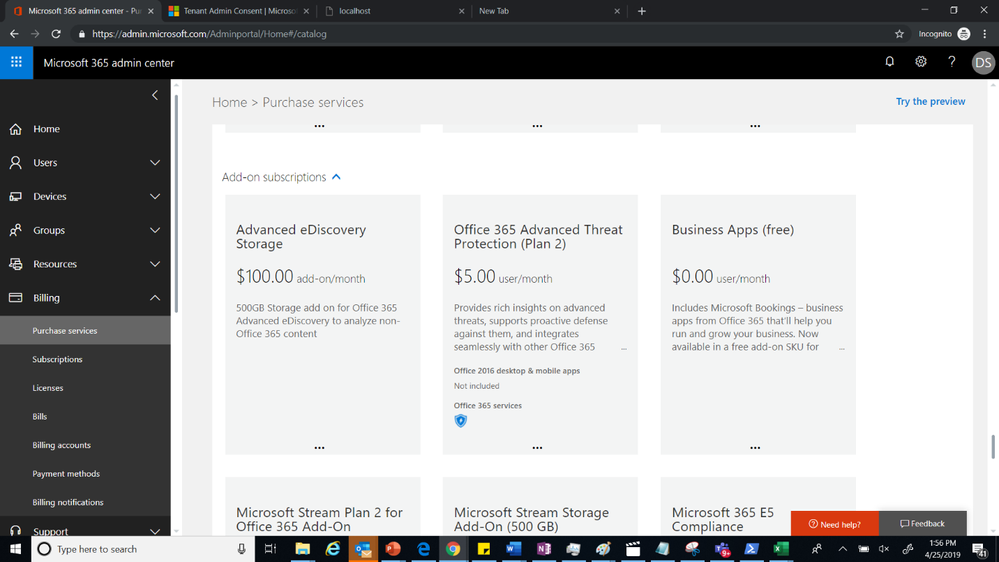
Task: Open options on Business Apps (free) card
Action: (x=755, y=447)
